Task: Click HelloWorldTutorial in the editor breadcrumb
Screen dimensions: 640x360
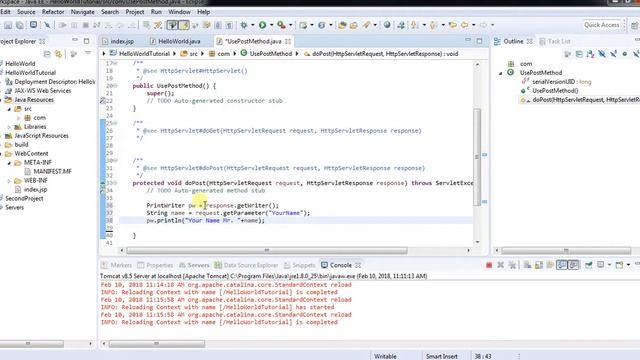Action: point(144,54)
